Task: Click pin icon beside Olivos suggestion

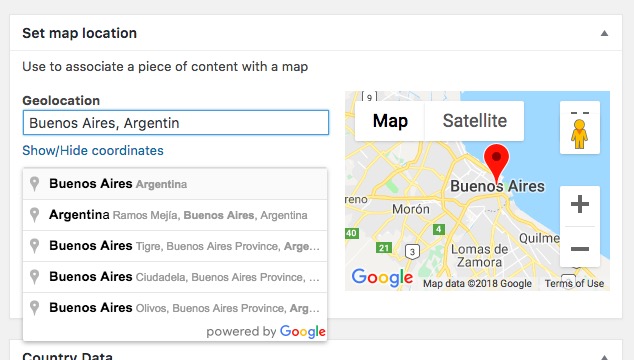Action: (35, 308)
